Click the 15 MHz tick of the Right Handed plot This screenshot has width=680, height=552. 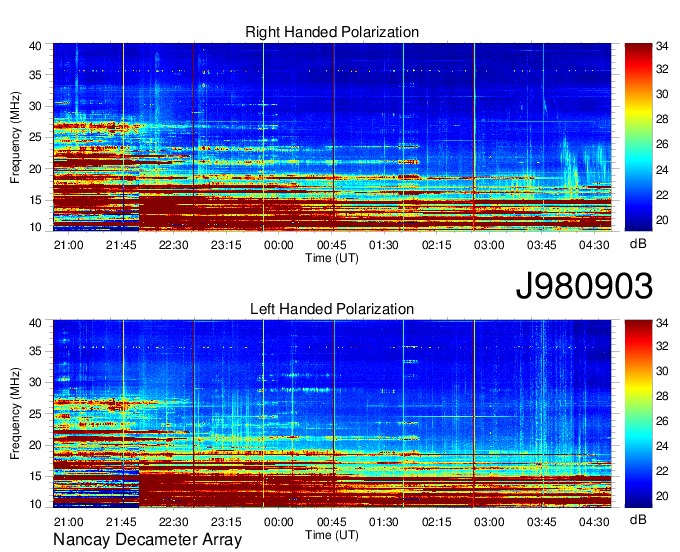(35, 200)
